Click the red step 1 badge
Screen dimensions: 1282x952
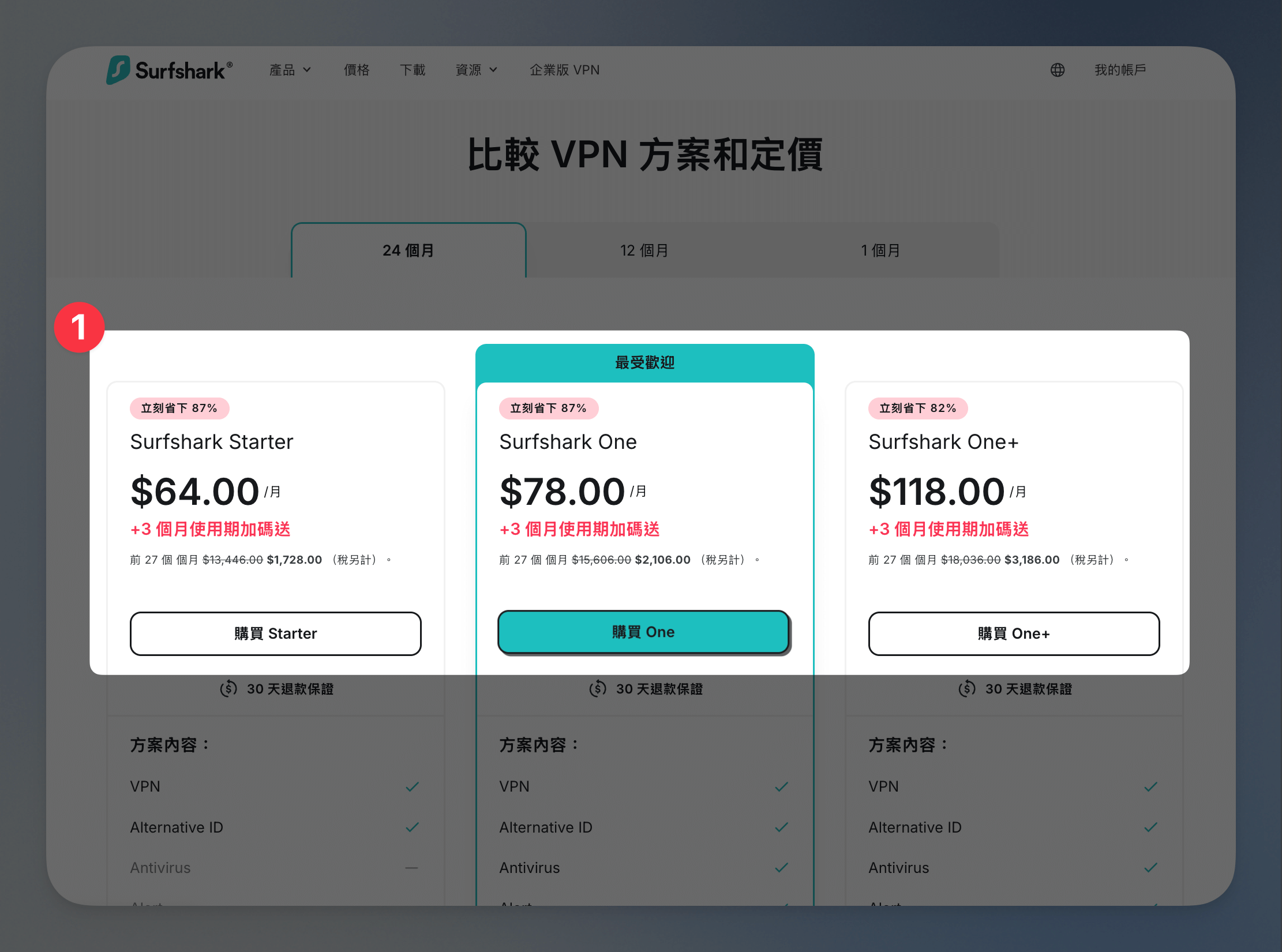click(x=79, y=327)
